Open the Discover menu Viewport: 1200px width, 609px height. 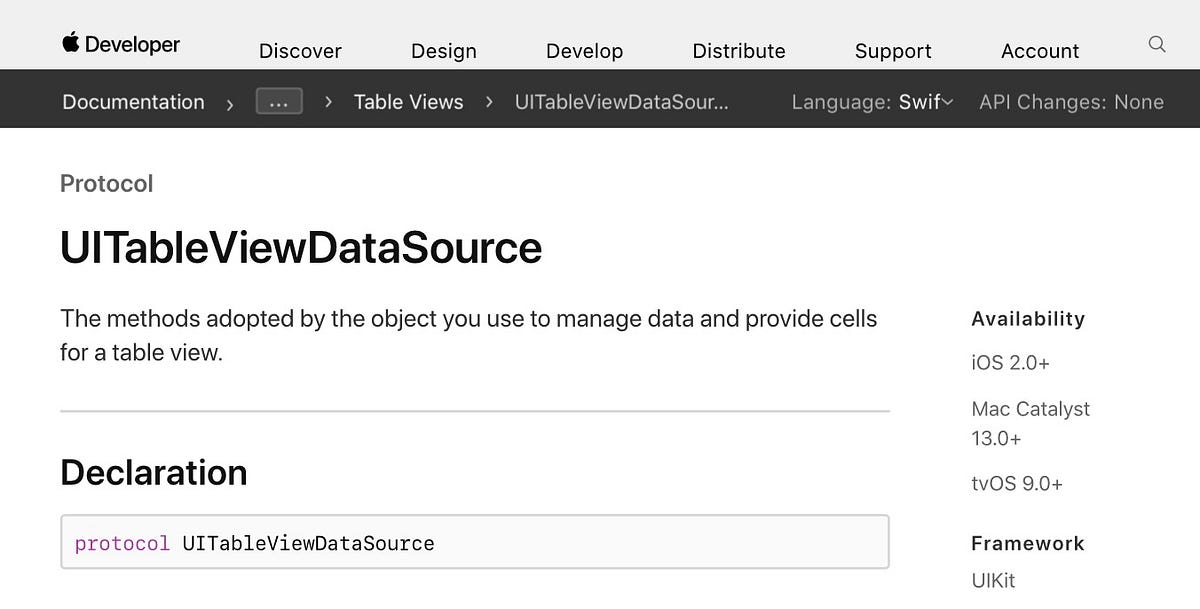(x=300, y=51)
